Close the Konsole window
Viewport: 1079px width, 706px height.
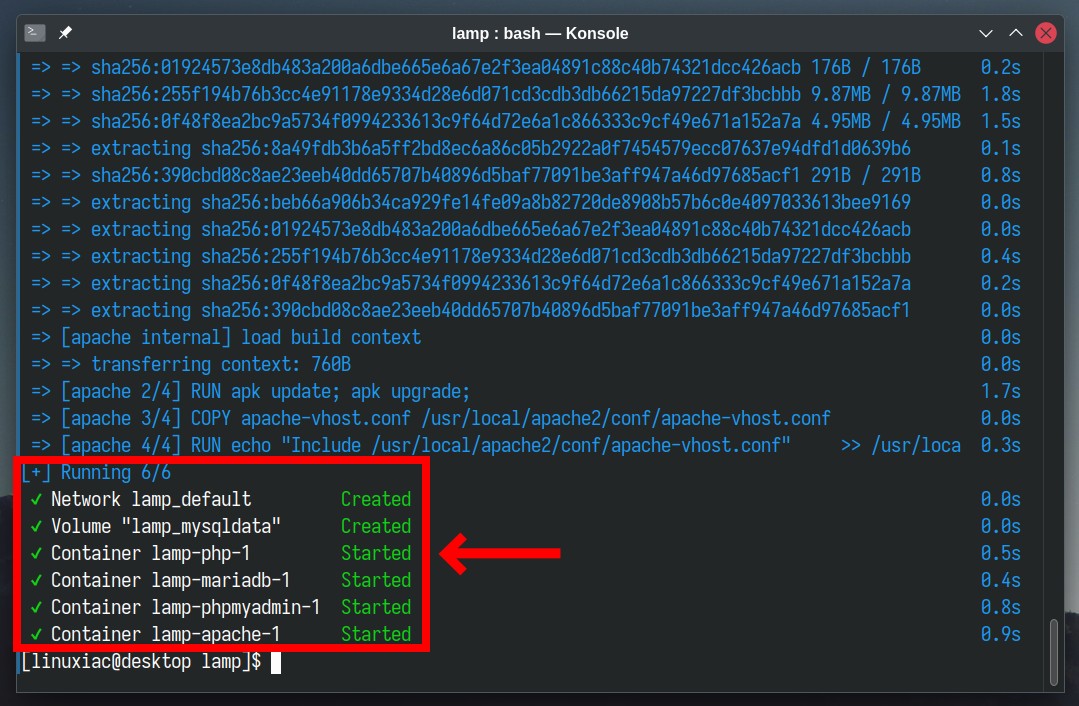coord(1046,33)
